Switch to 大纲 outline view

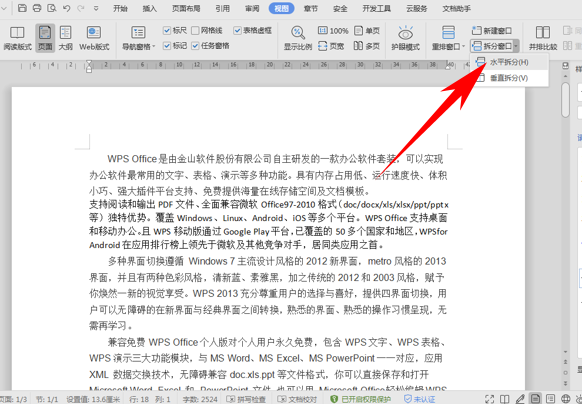coord(65,38)
